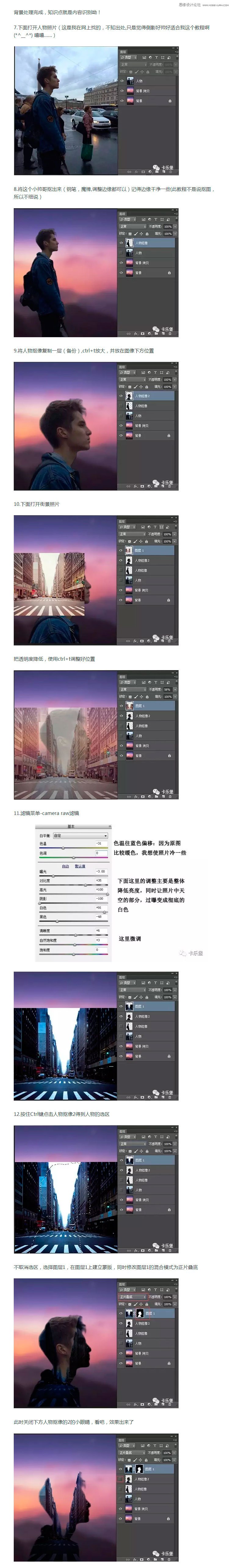This screenshot has height=1568, width=232.
Task: Select 背景 拷贝 layer row in step 8 panel
Action: (x=146, y=263)
